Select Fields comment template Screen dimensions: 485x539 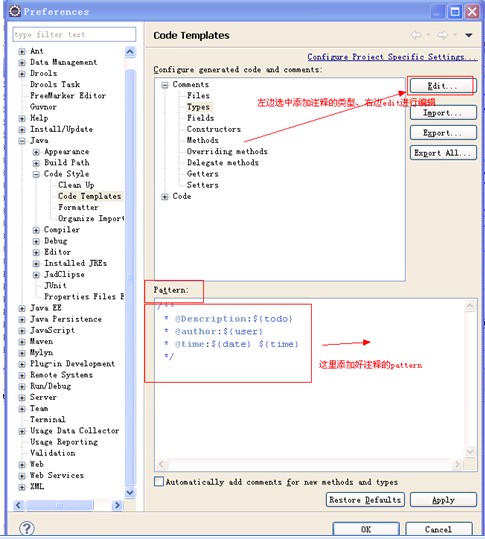point(200,118)
